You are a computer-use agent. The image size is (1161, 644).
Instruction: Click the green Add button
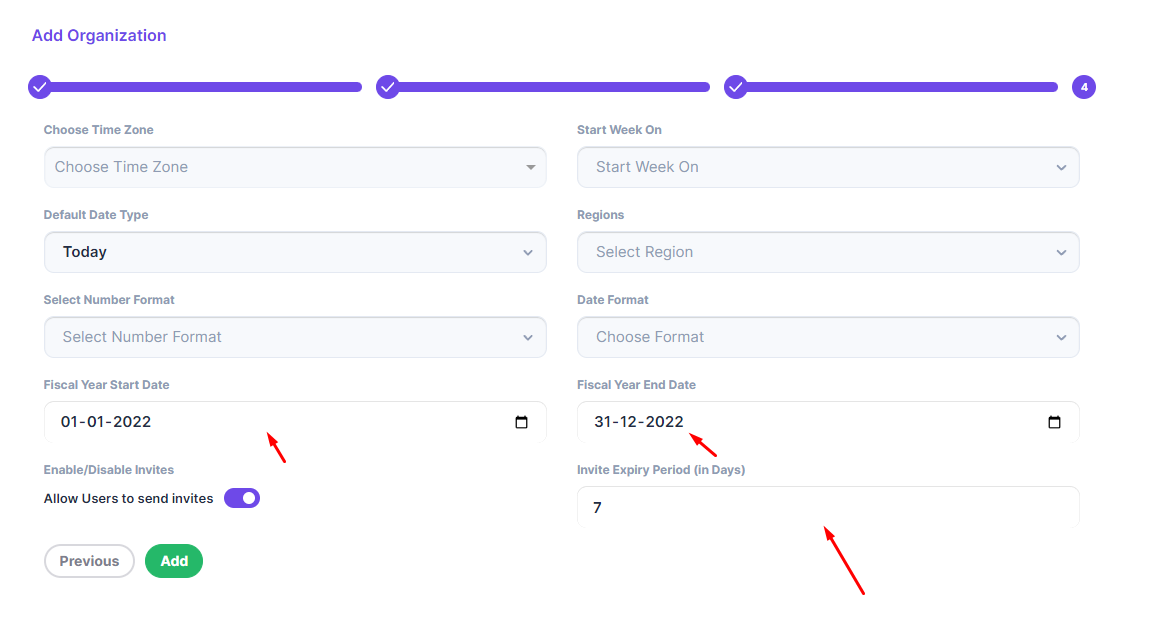(173, 561)
